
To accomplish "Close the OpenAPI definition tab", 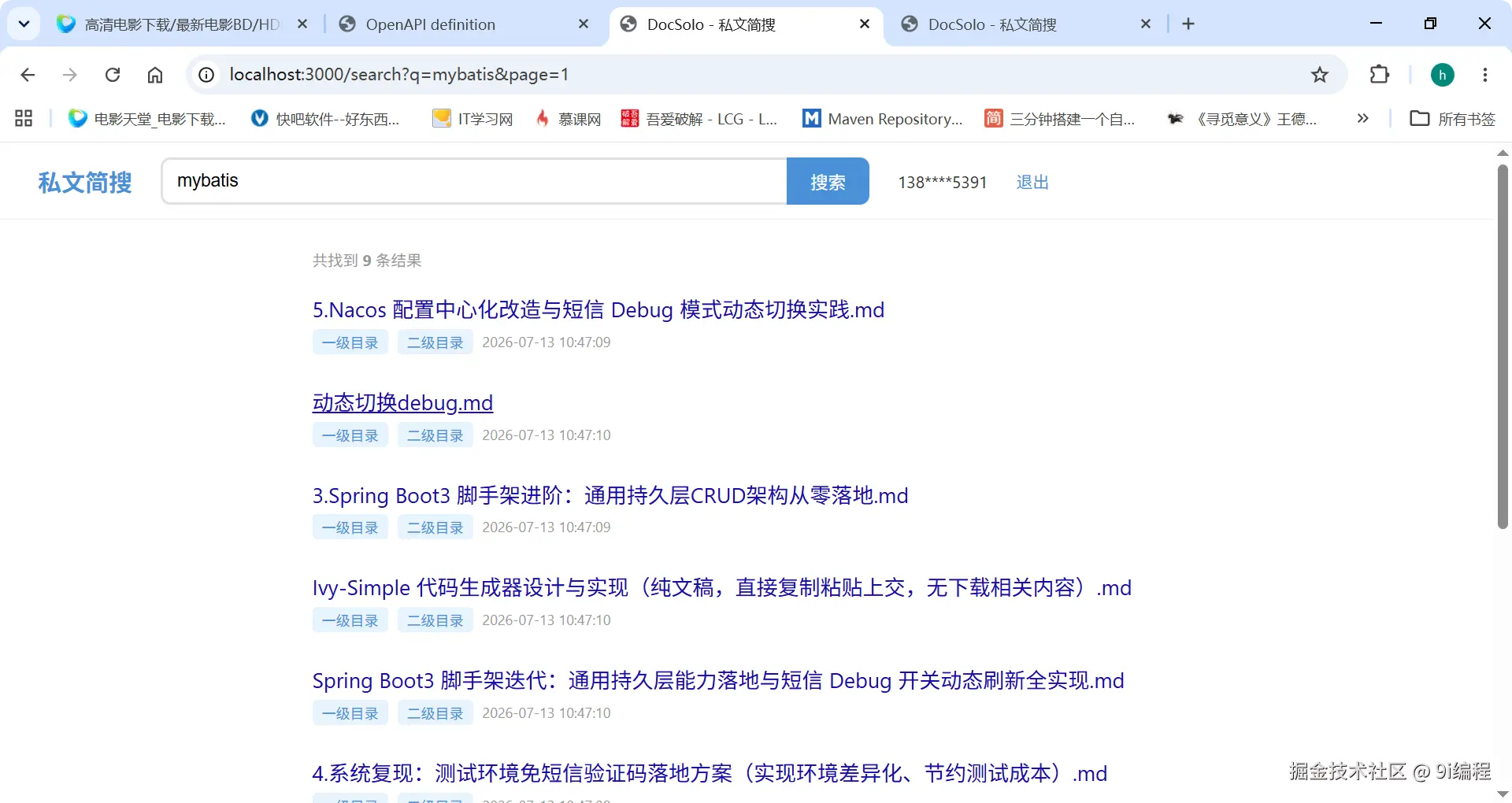I will [x=584, y=24].
